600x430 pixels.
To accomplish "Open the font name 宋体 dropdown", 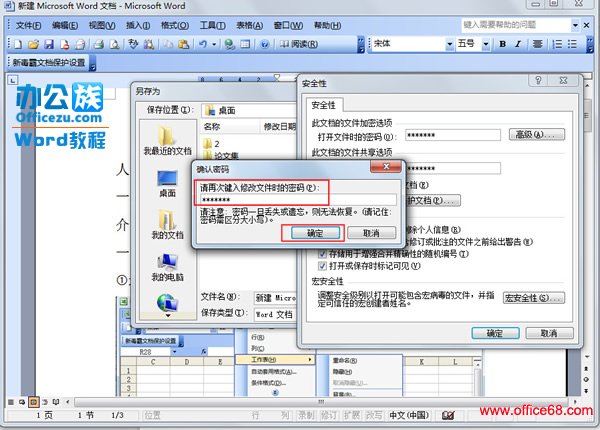I will click(450, 44).
